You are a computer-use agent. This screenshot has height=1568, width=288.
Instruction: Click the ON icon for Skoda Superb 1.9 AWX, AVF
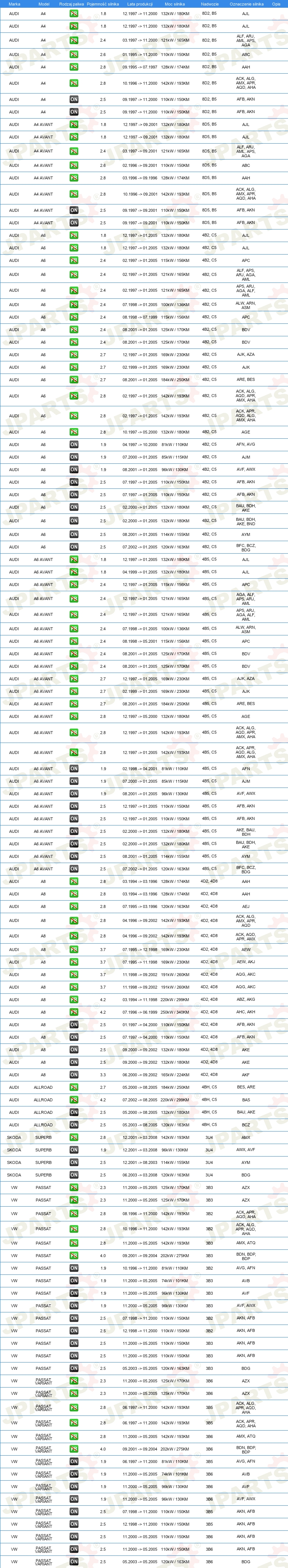(x=74, y=1150)
